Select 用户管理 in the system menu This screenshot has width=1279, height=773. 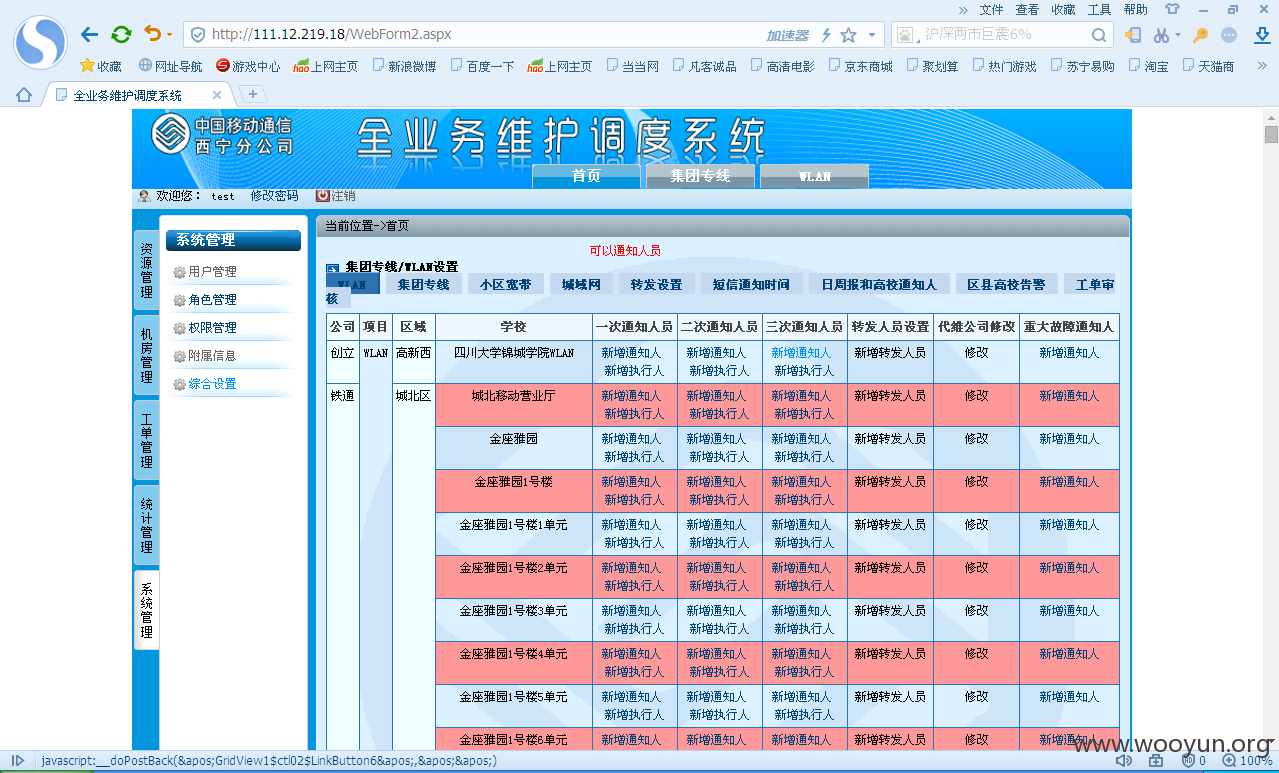point(212,272)
